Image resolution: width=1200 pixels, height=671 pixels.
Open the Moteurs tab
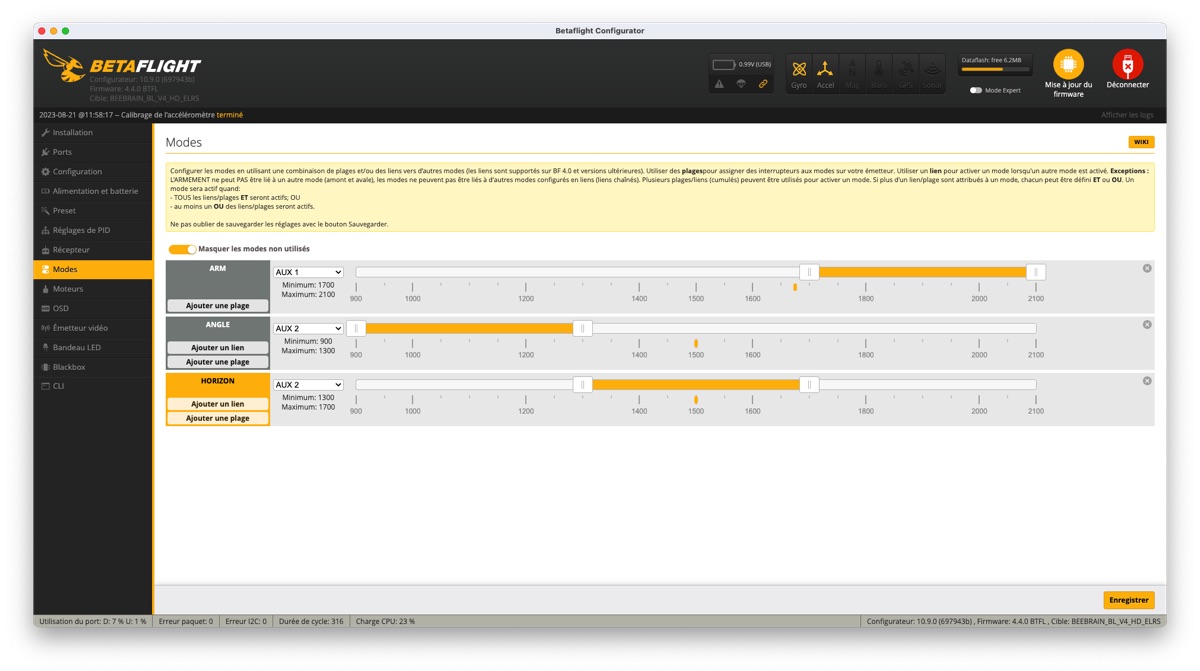point(93,288)
